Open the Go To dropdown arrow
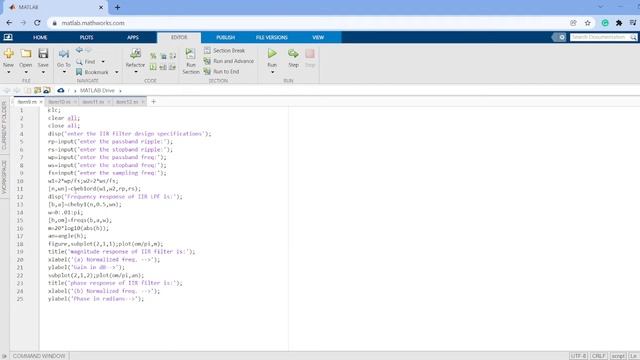This screenshot has width=640, height=360. 64,72
